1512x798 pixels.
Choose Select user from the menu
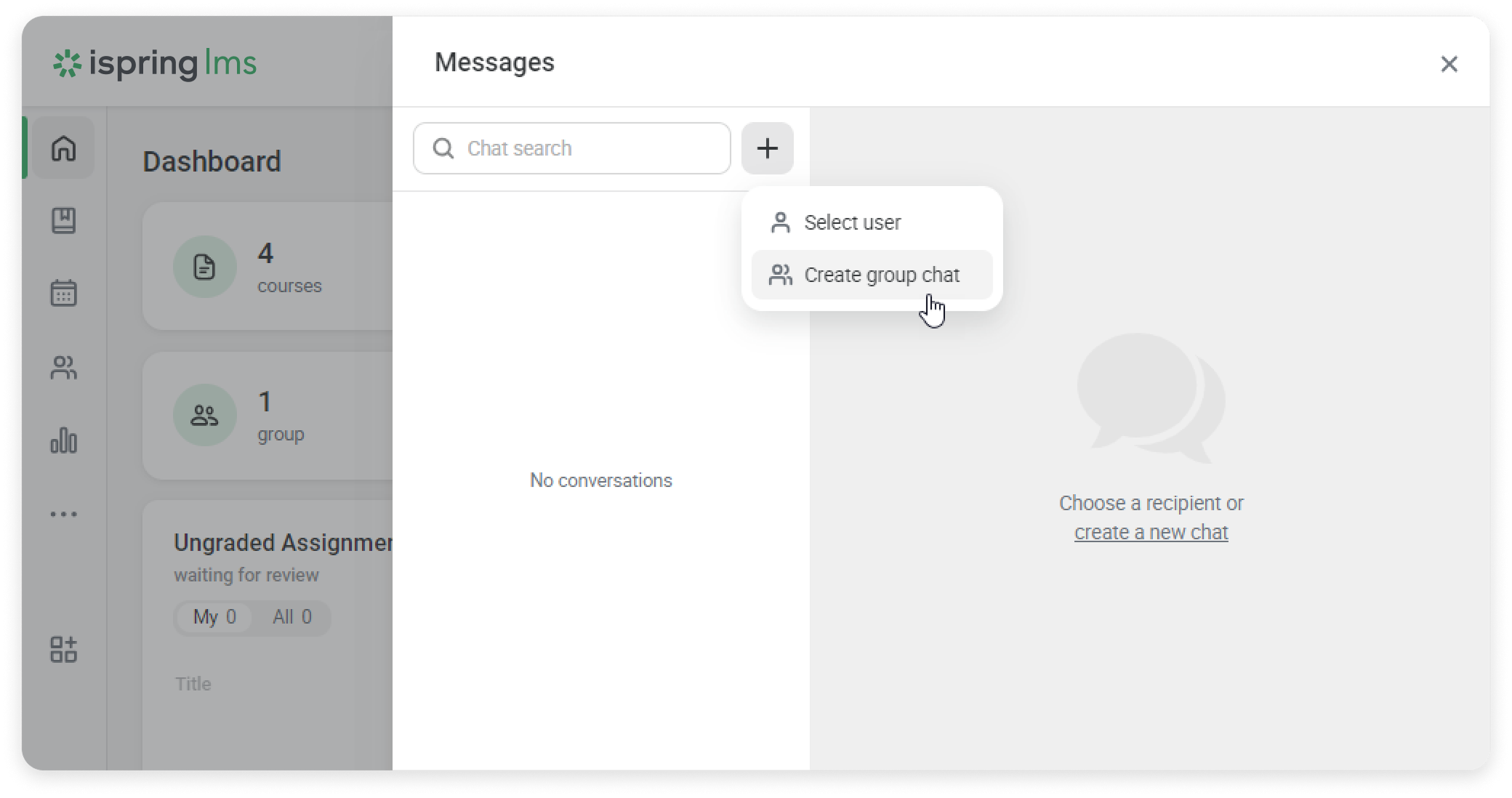(851, 222)
